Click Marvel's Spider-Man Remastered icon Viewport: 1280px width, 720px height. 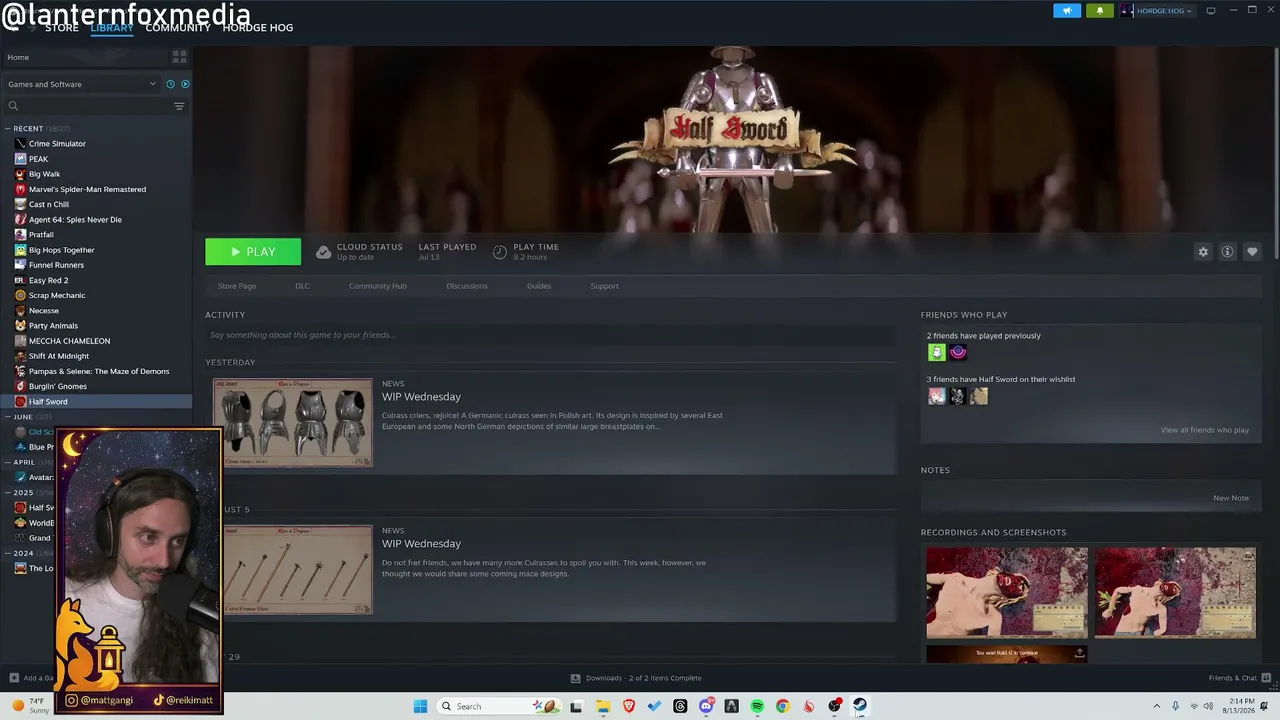pyautogui.click(x=20, y=189)
